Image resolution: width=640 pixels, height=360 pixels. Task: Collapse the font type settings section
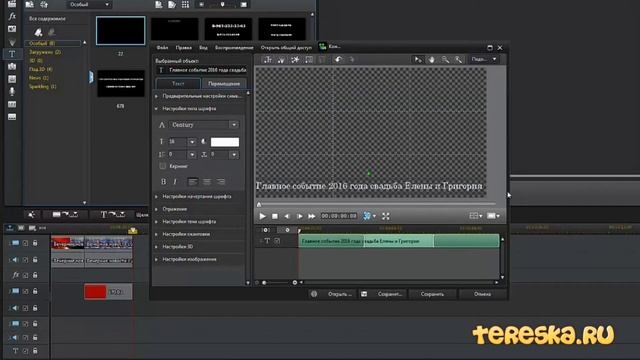click(x=156, y=109)
